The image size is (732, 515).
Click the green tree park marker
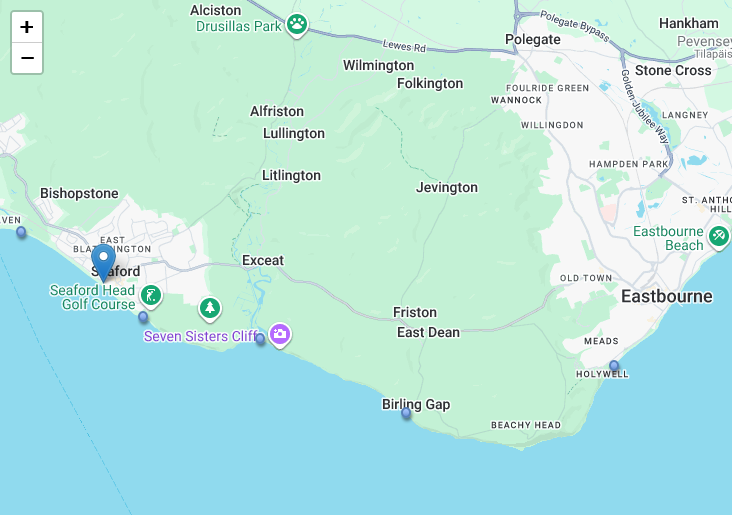click(210, 309)
